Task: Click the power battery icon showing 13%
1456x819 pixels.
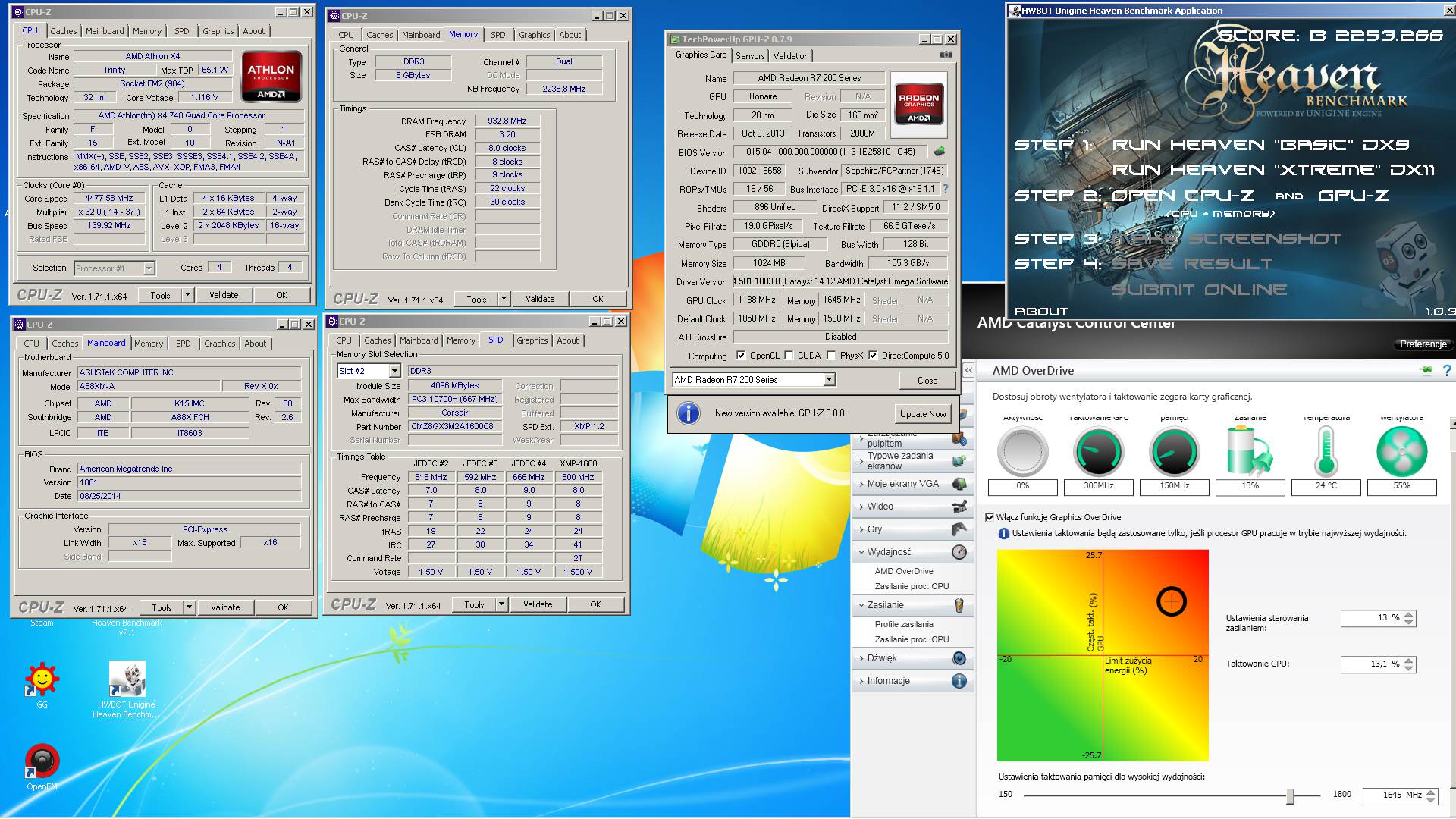Action: click(1250, 450)
